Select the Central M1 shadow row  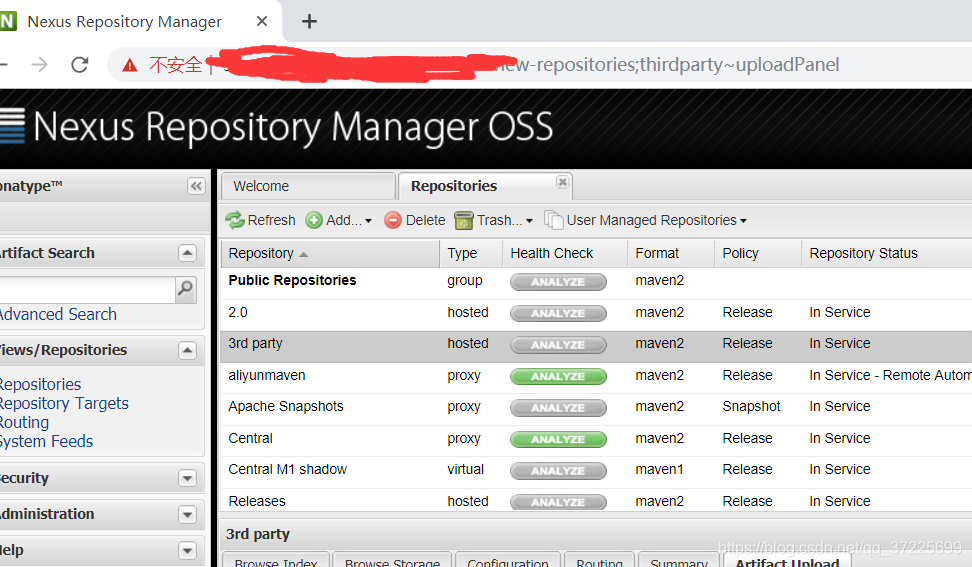coord(596,472)
